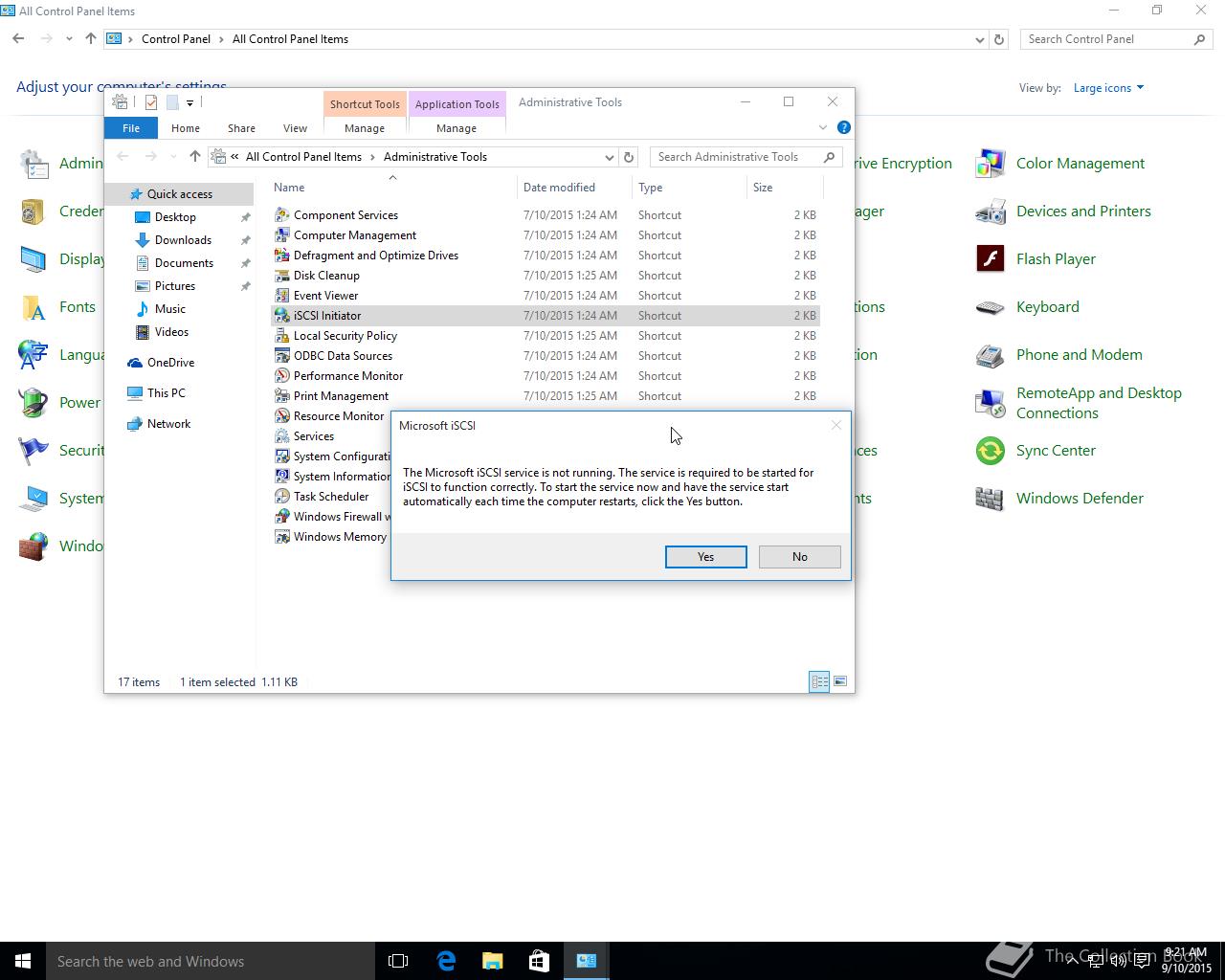
Task: Open Windows Start menu
Action: (23, 961)
